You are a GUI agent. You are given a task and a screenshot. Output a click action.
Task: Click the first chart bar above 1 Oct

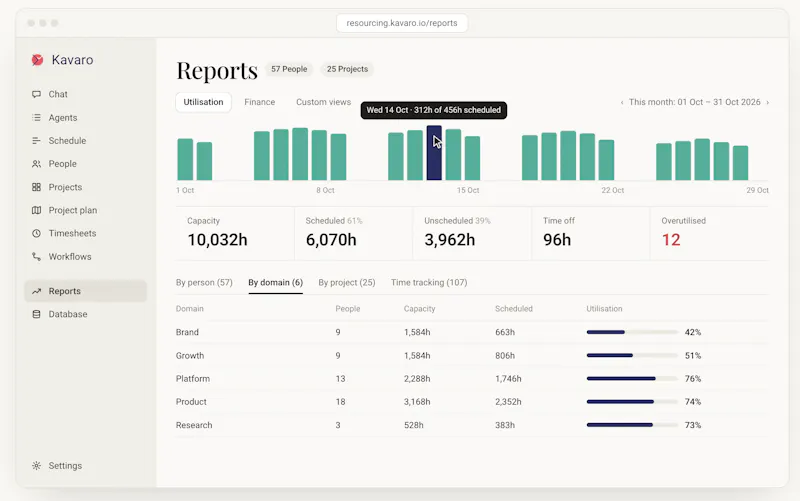click(x=185, y=159)
